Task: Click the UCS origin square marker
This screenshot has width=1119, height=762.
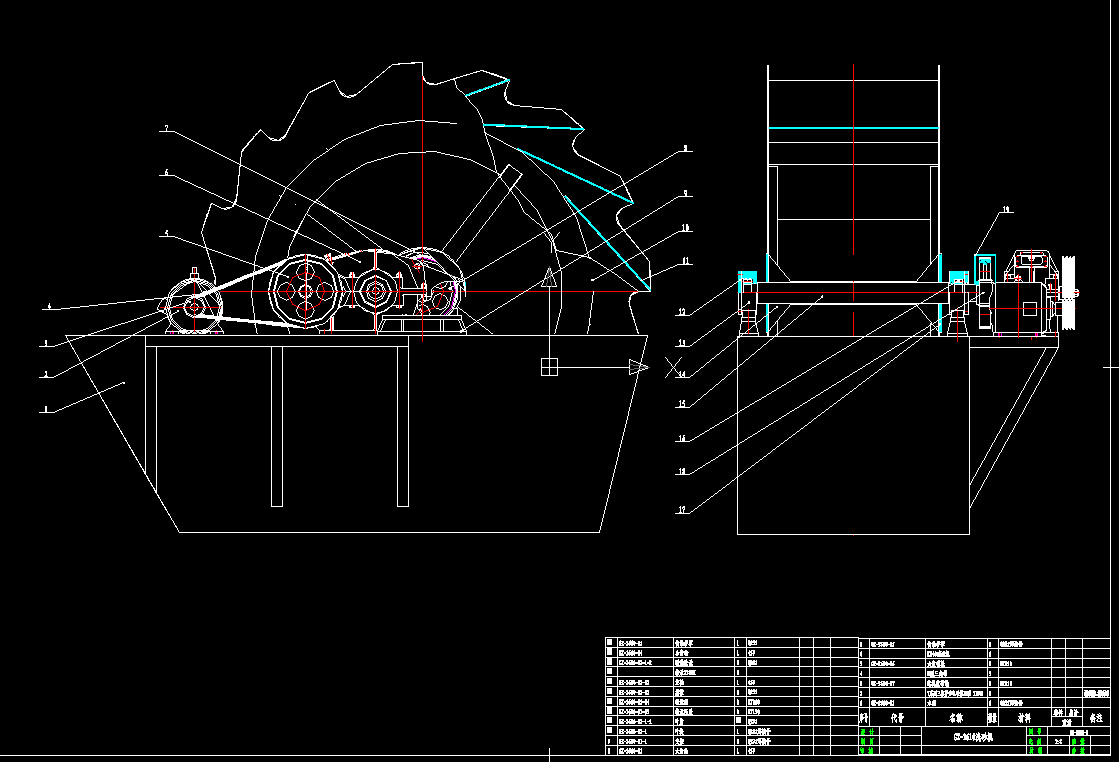Action: click(x=549, y=367)
